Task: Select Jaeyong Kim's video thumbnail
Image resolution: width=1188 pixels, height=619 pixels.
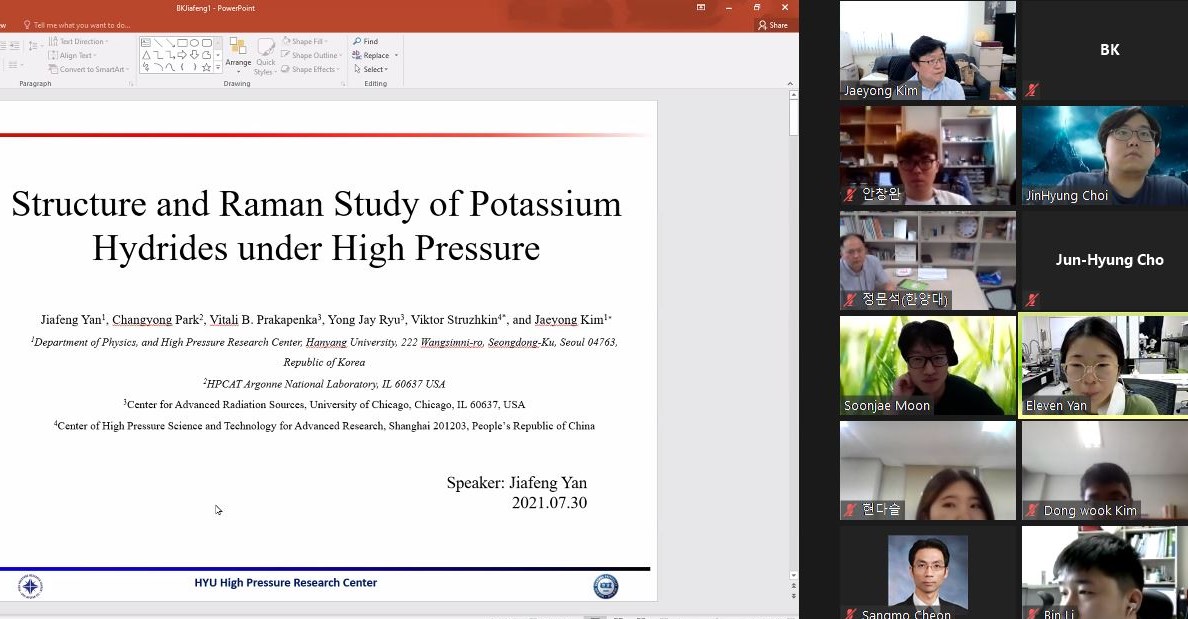Action: coord(927,50)
